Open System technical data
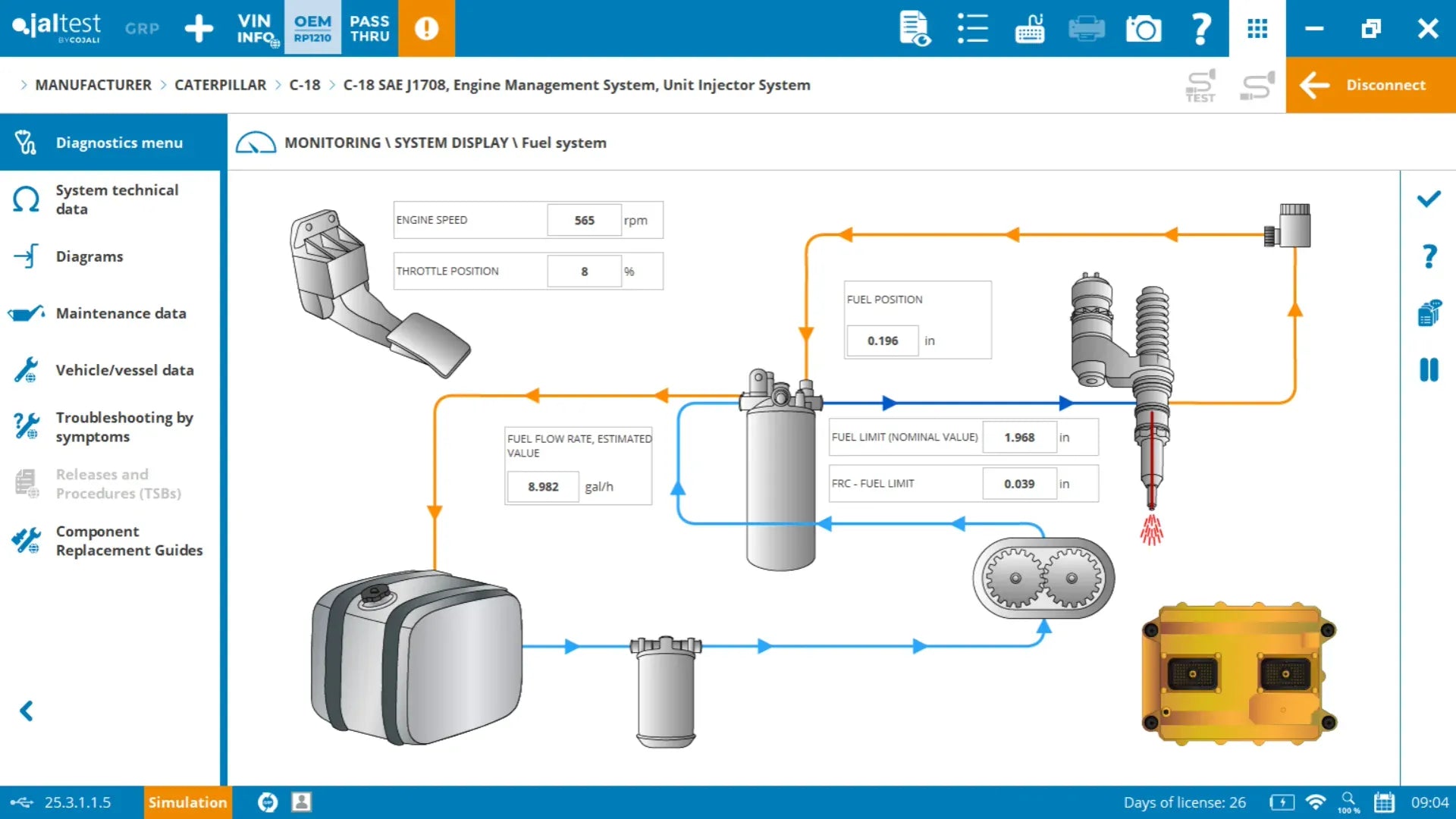 point(110,199)
